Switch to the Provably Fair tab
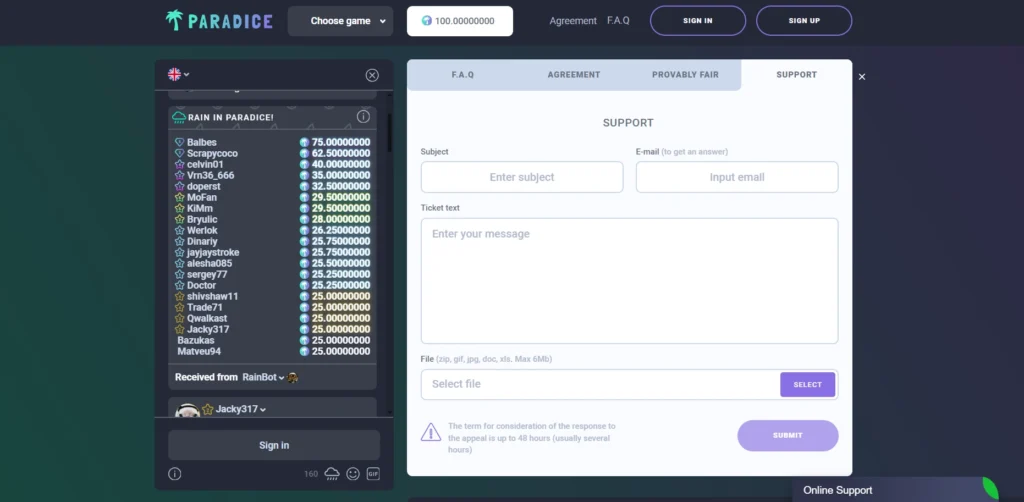Screen dimensions: 1024x502 (x=686, y=75)
